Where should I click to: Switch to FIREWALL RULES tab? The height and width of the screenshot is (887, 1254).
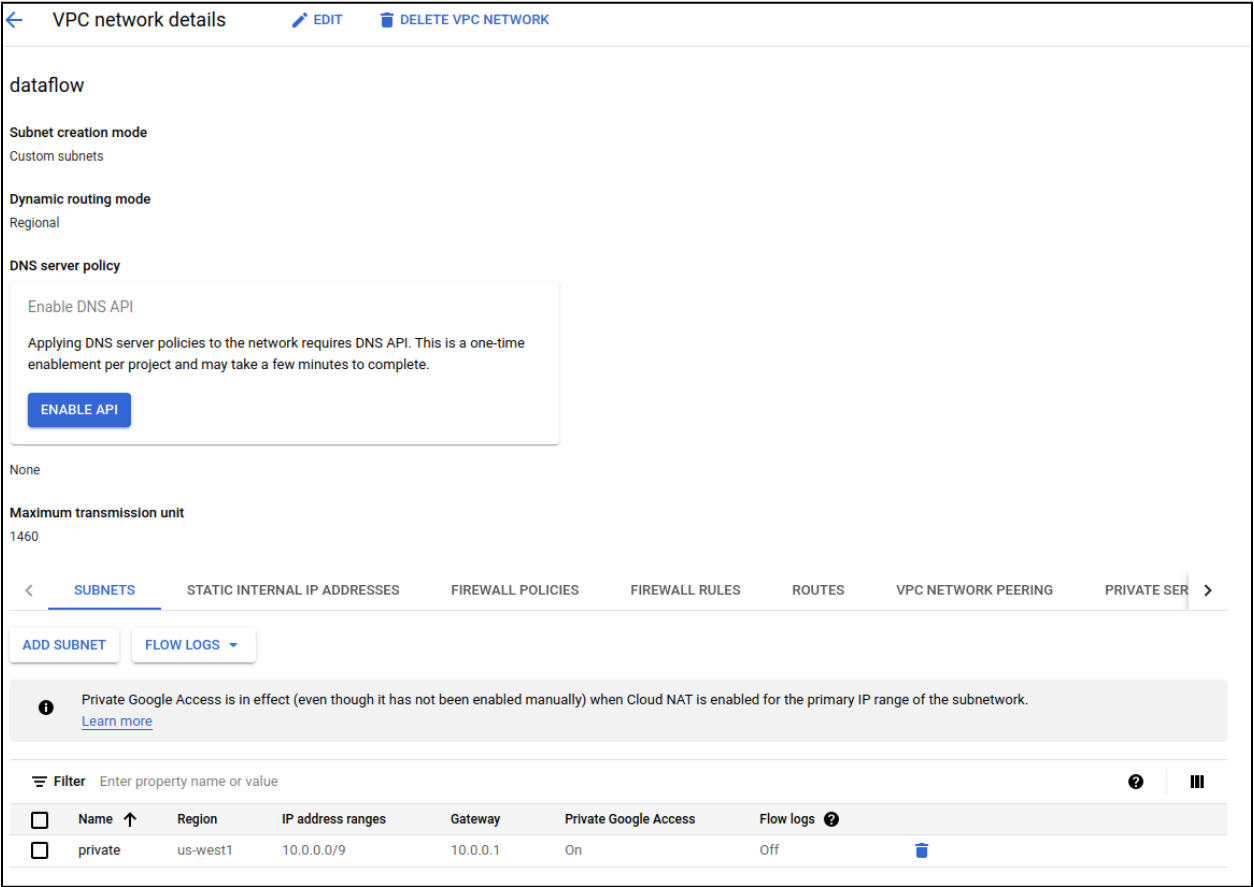[685, 590]
